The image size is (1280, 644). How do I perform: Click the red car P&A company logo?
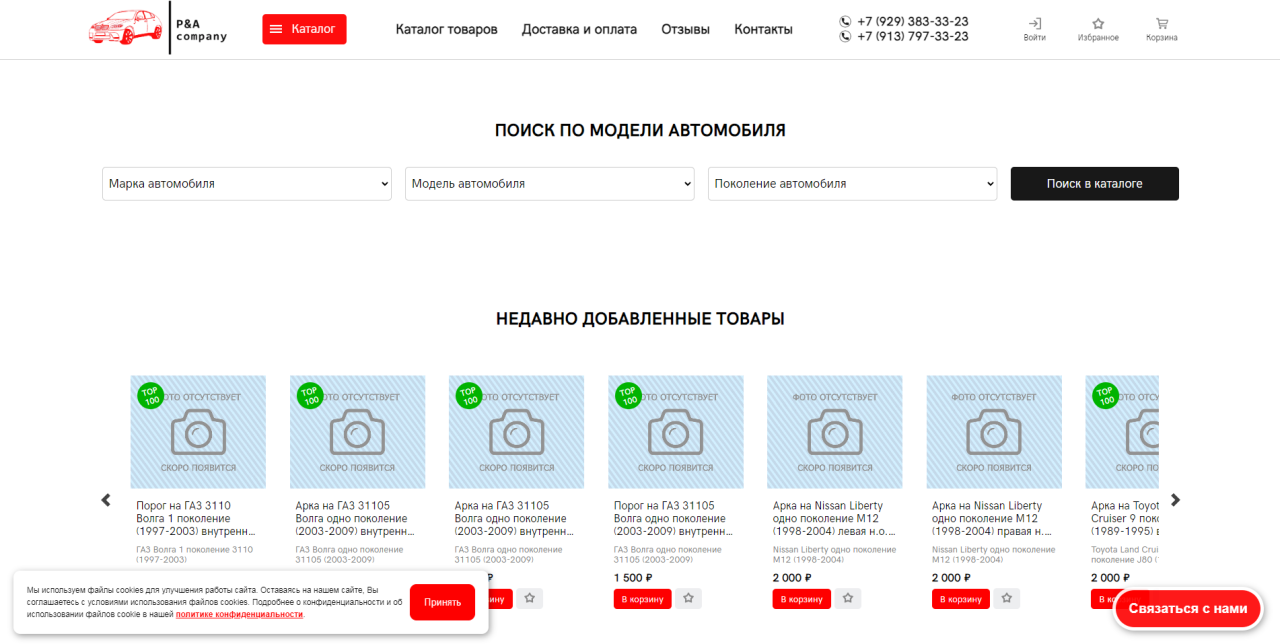158,28
